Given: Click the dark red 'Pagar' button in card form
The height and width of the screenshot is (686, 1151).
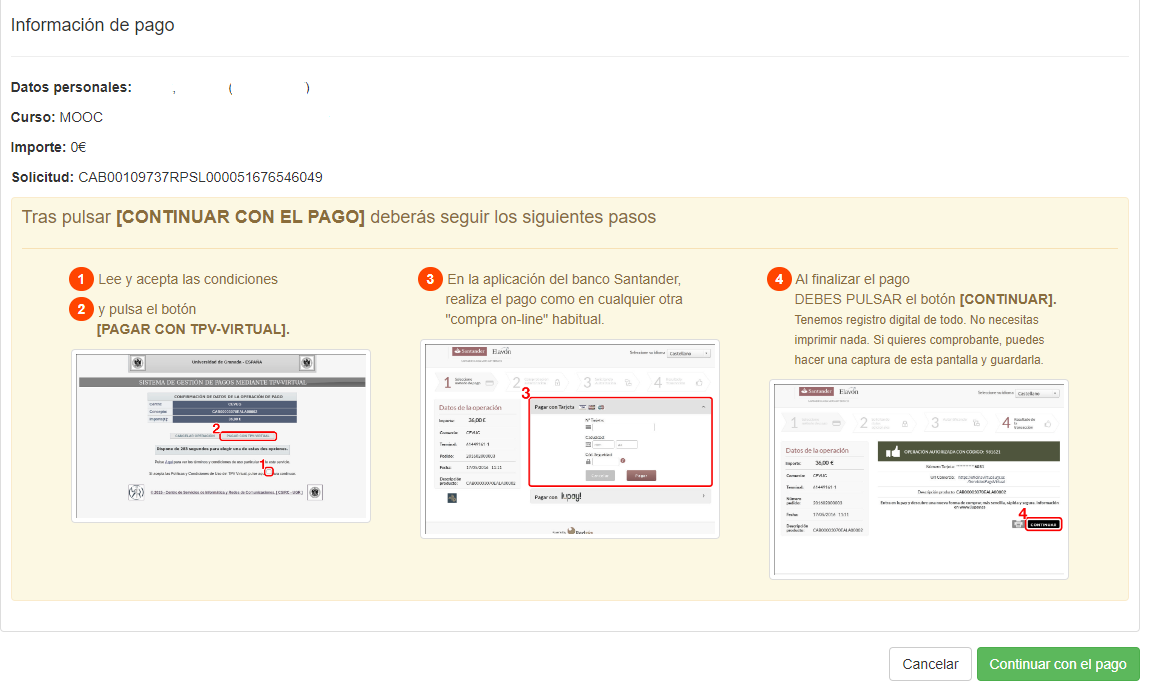Looking at the screenshot, I should tap(641, 475).
